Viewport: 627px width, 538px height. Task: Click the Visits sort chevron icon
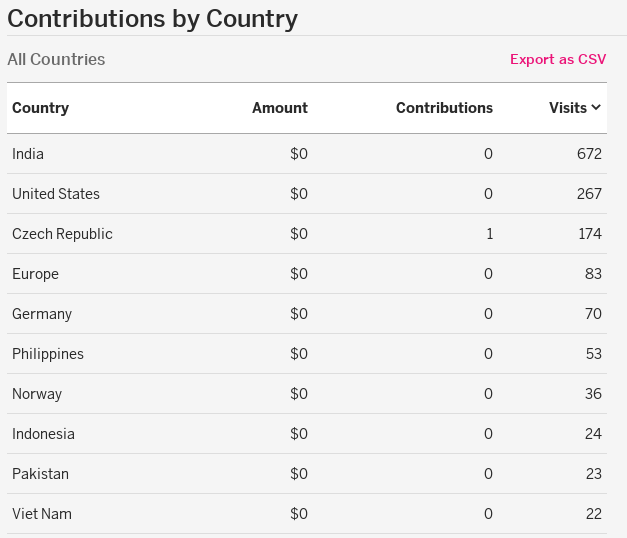(x=596, y=108)
